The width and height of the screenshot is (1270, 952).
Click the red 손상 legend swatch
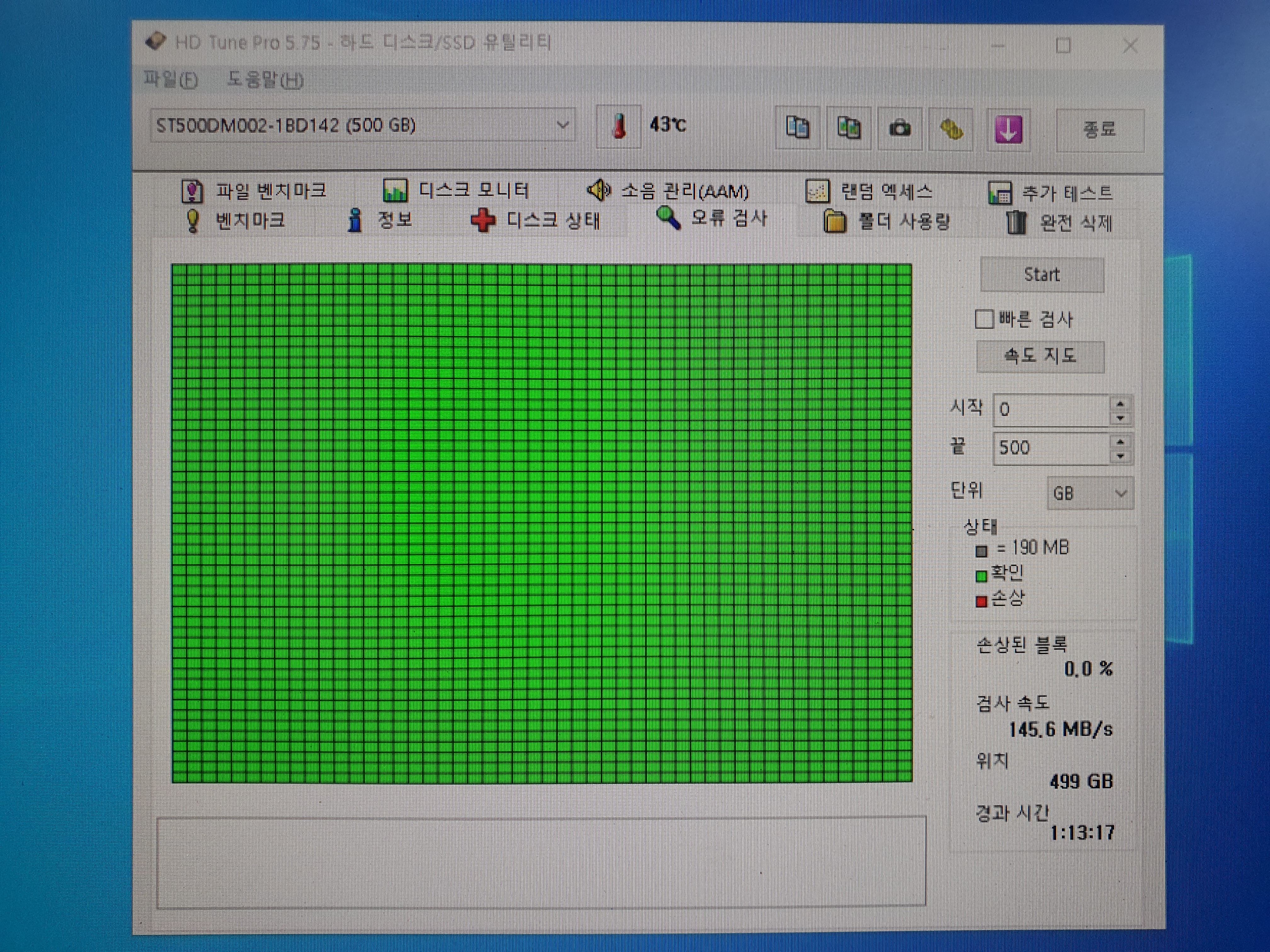tap(981, 601)
